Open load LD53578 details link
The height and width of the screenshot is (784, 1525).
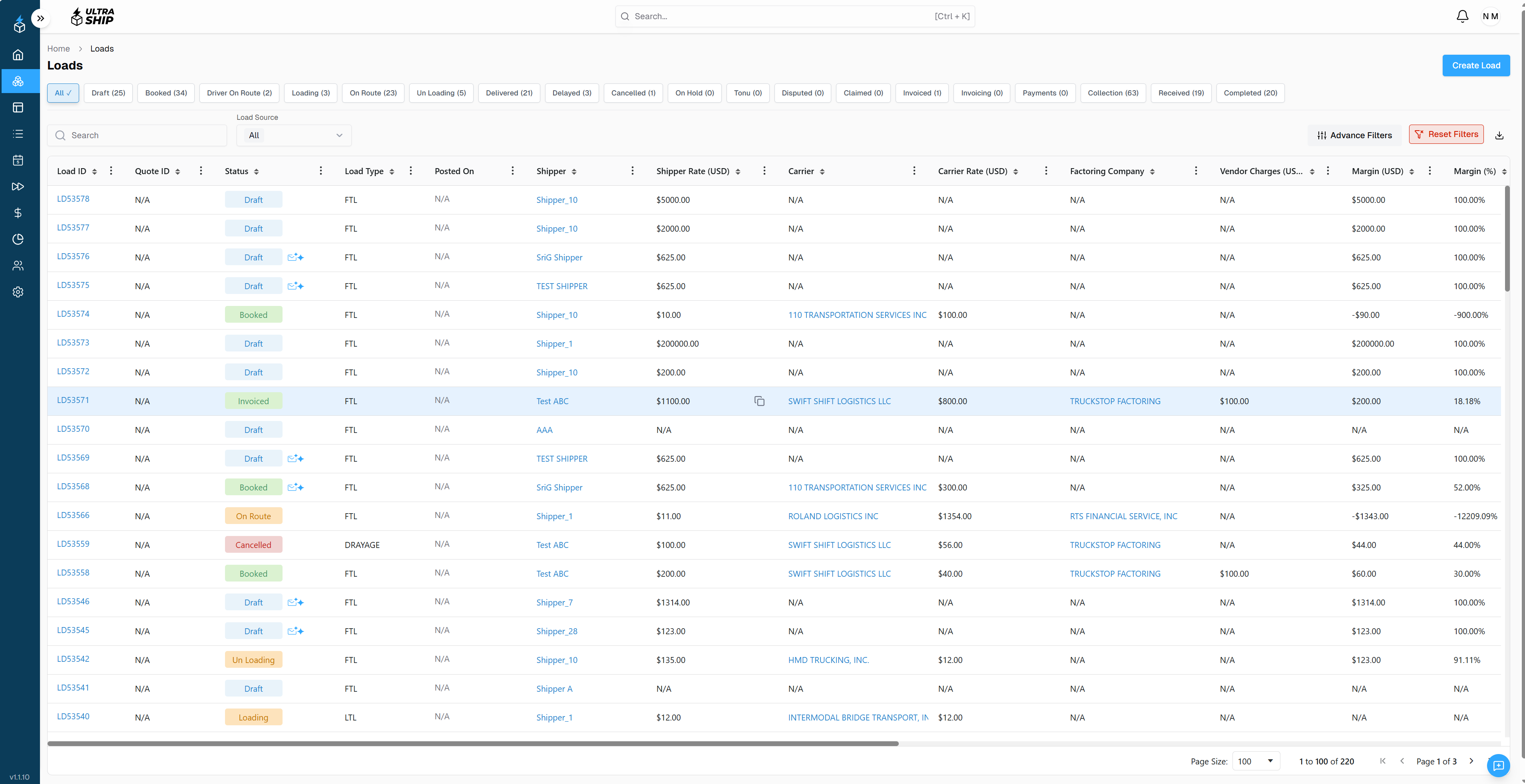tap(73, 199)
